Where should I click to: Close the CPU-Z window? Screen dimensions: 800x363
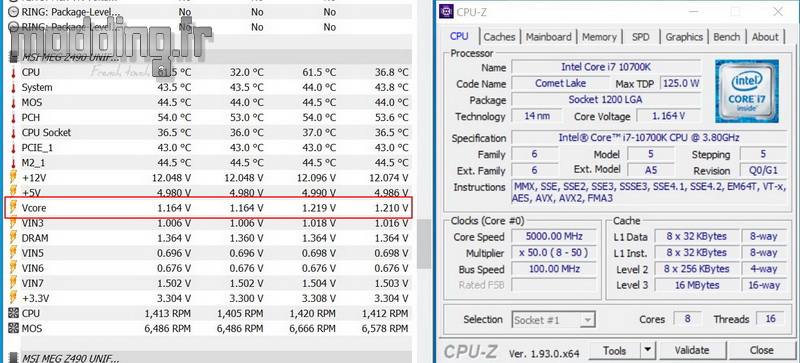click(778, 11)
